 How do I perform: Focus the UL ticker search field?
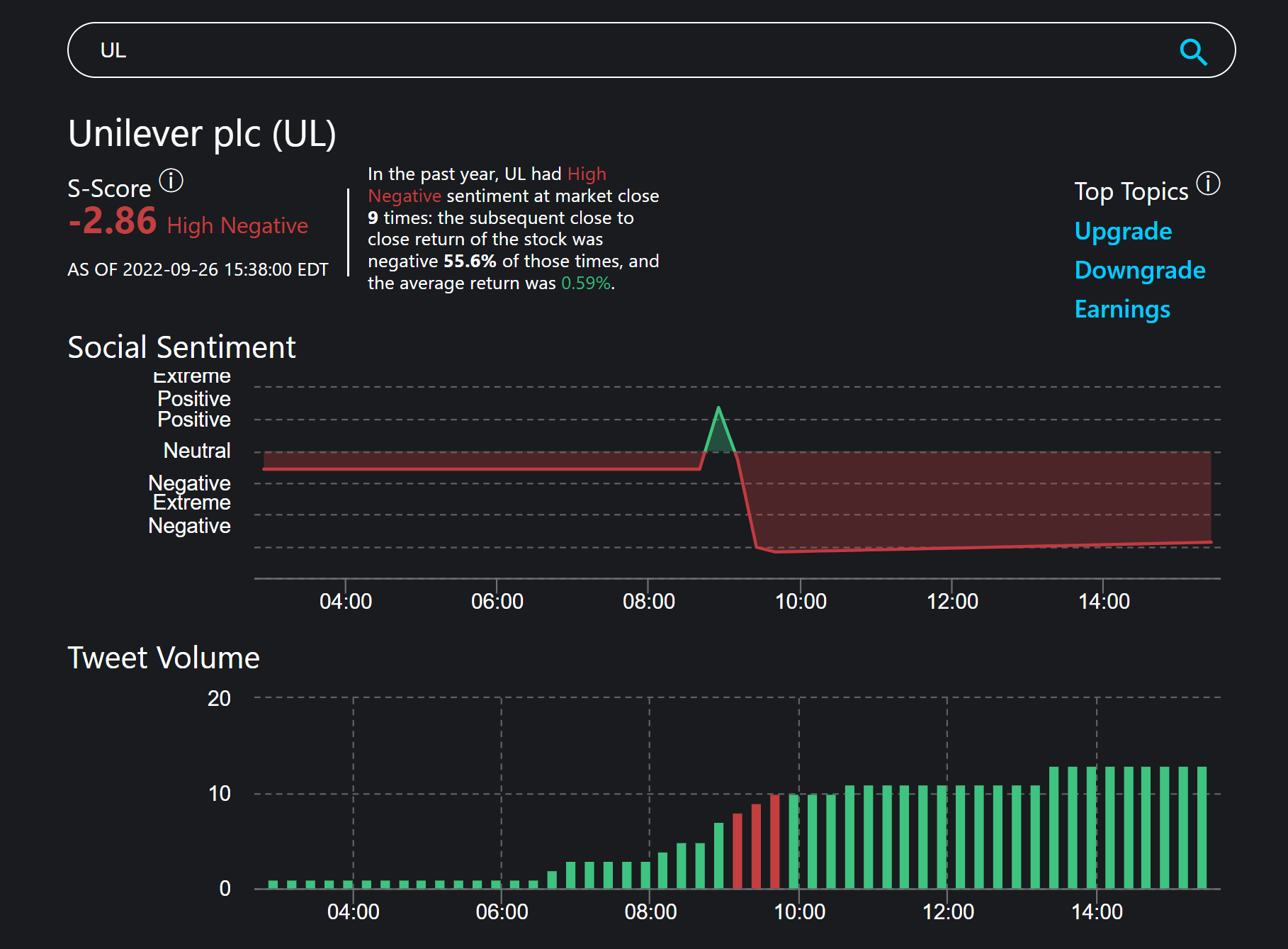pos(651,50)
